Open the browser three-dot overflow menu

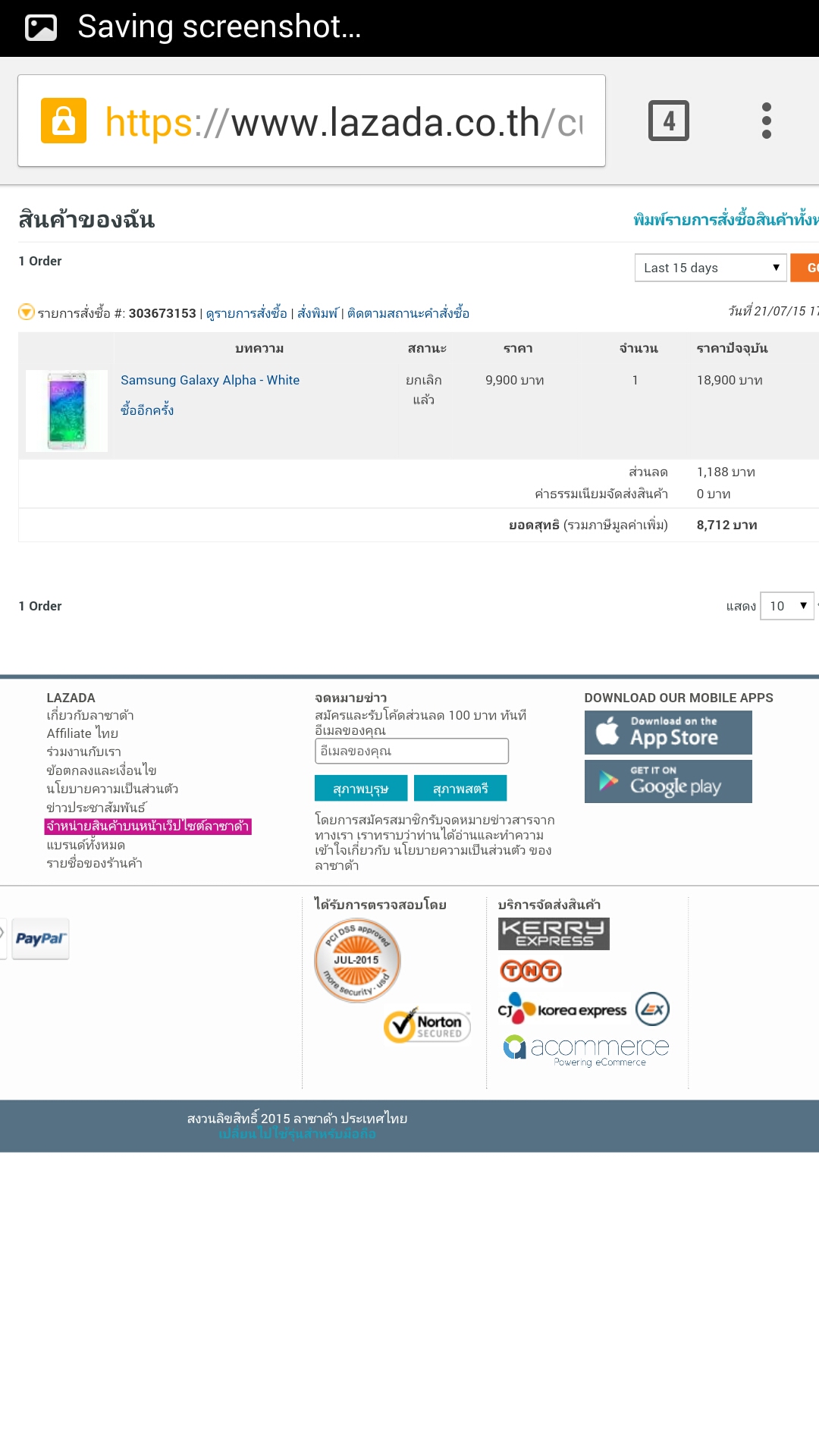(x=767, y=121)
